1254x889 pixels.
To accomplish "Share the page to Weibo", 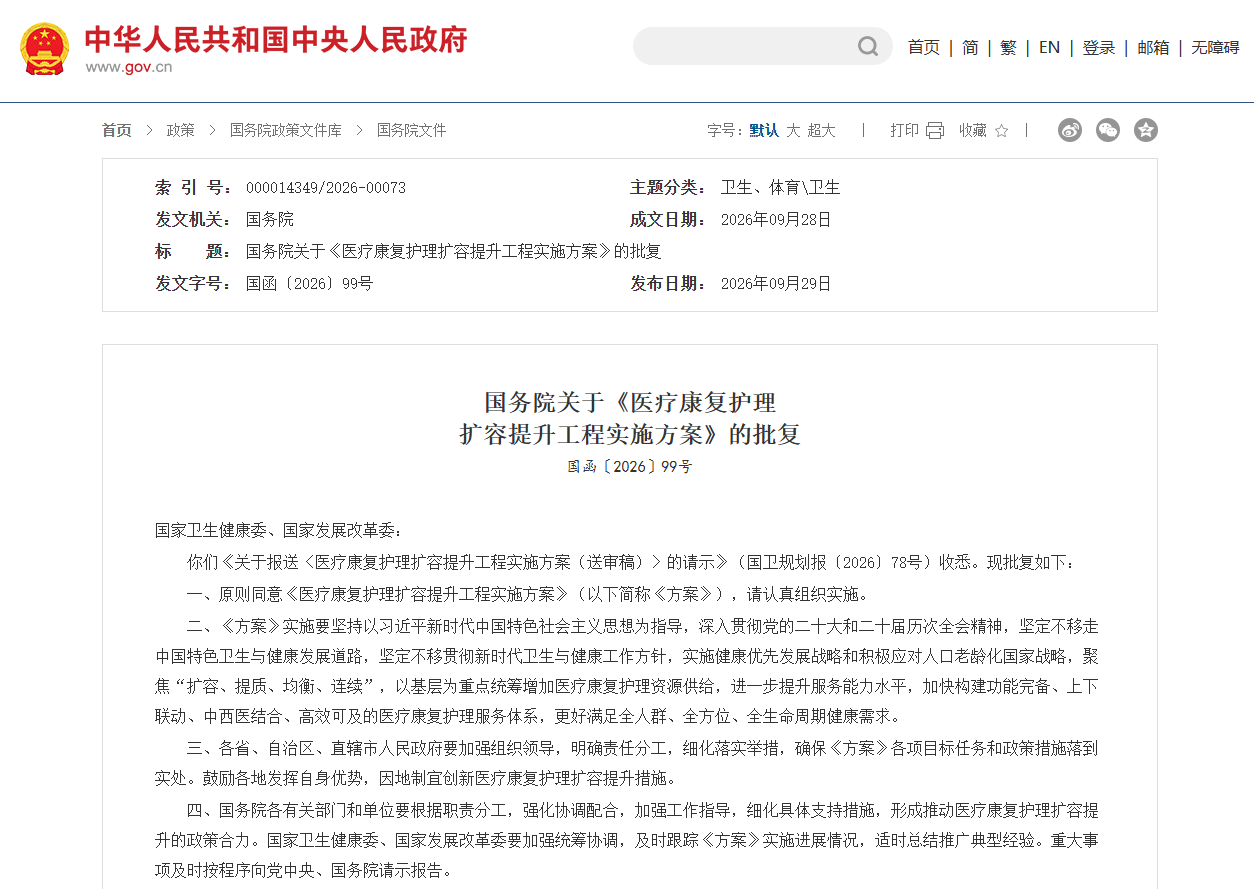I will coord(1070,130).
